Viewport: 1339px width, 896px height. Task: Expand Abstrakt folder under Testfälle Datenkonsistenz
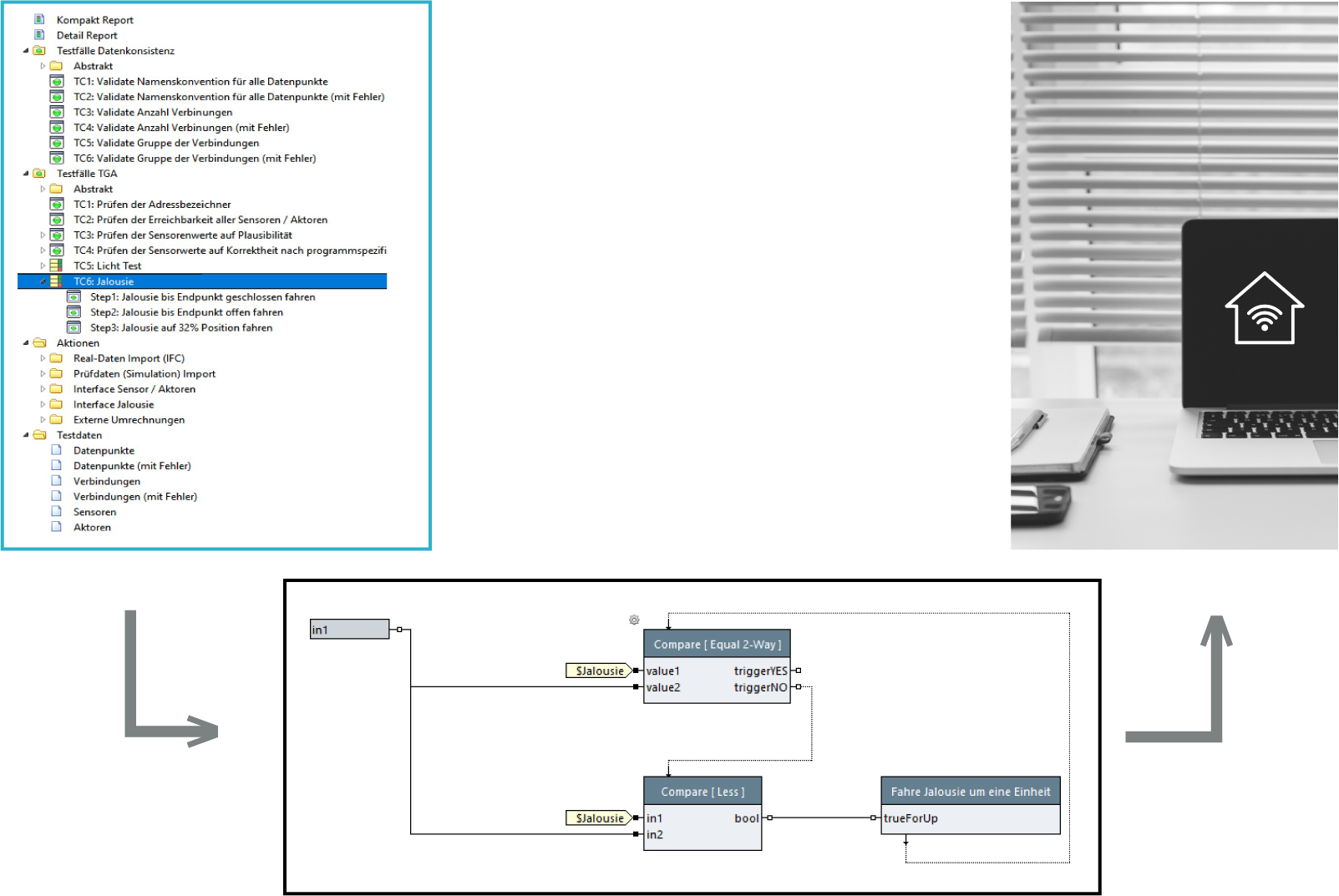tap(43, 66)
